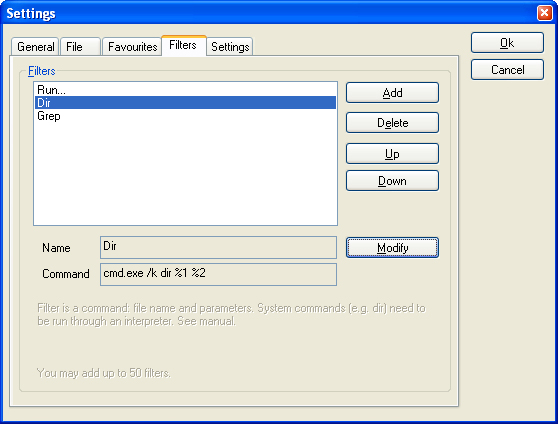Select the Dir filter entry
The width and height of the screenshot is (558, 424).
185,103
